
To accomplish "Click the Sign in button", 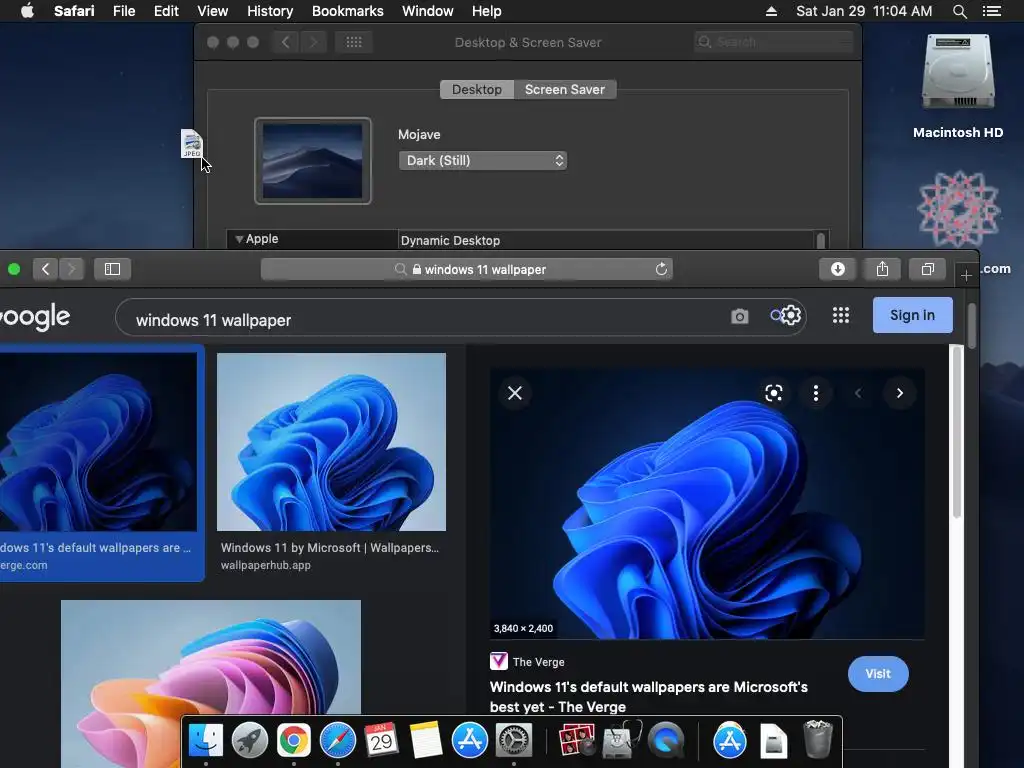I will coord(912,315).
